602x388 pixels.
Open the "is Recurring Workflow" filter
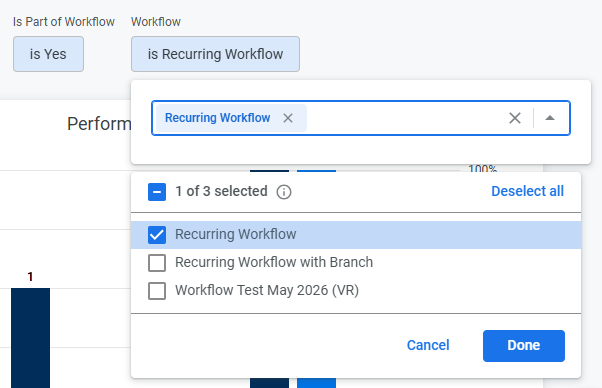coord(215,54)
